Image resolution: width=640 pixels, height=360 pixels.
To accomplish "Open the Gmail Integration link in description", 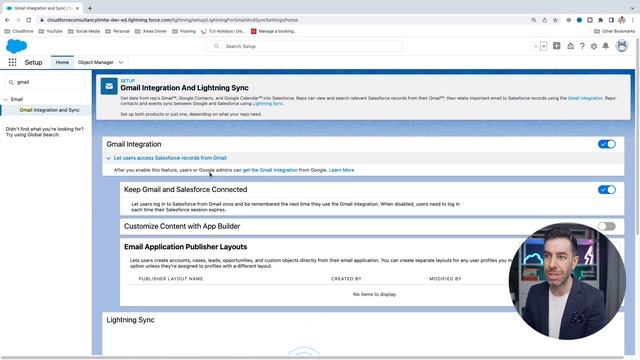I will tap(585, 98).
